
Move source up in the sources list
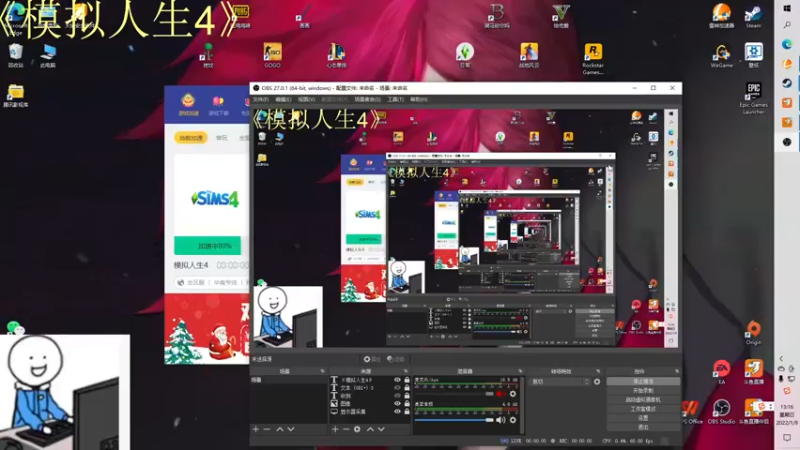[x=370, y=429]
